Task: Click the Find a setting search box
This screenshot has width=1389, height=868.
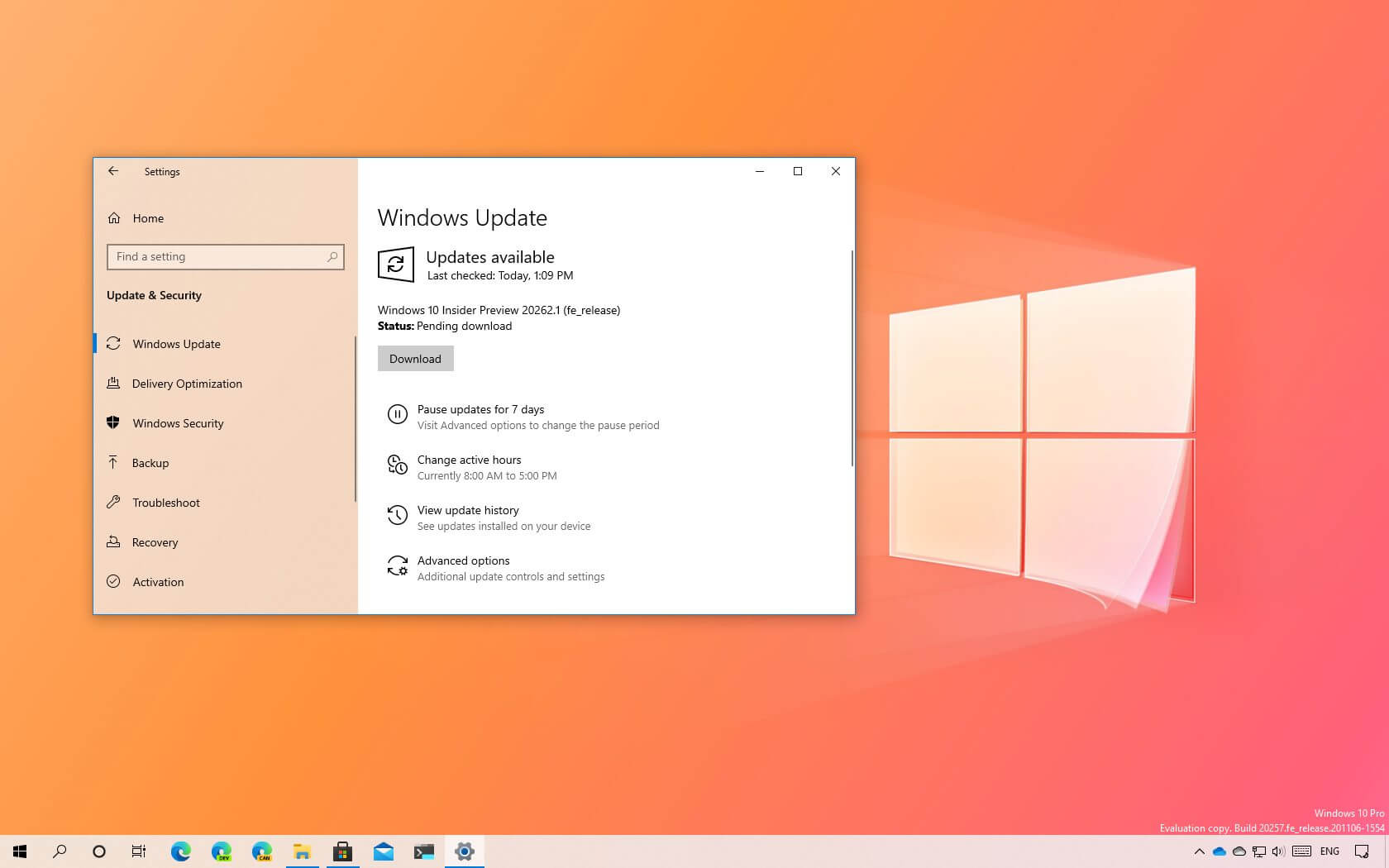Action: [225, 257]
